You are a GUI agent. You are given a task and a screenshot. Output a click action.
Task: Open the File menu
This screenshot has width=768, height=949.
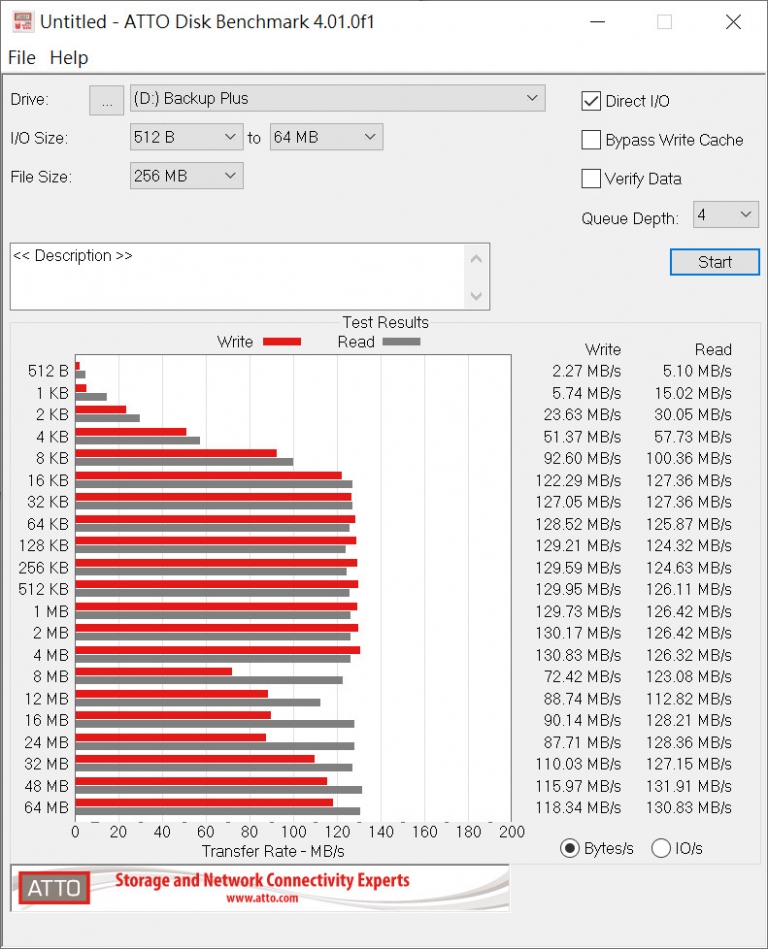[22, 57]
